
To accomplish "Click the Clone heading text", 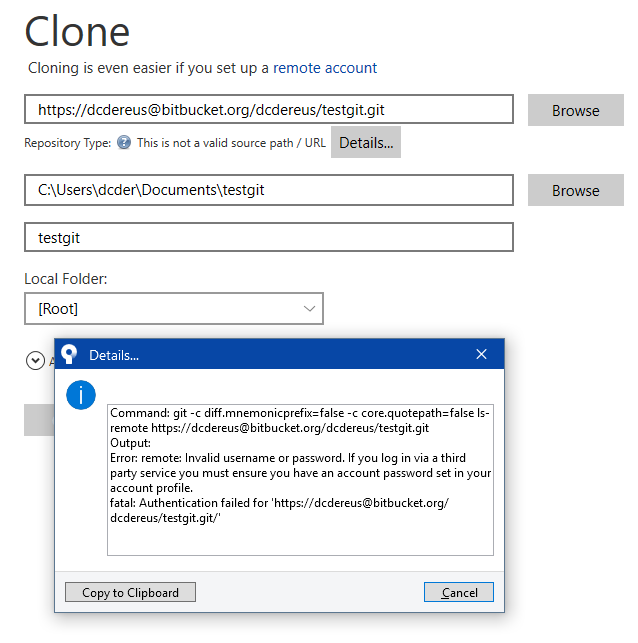I will pyautogui.click(x=77, y=31).
